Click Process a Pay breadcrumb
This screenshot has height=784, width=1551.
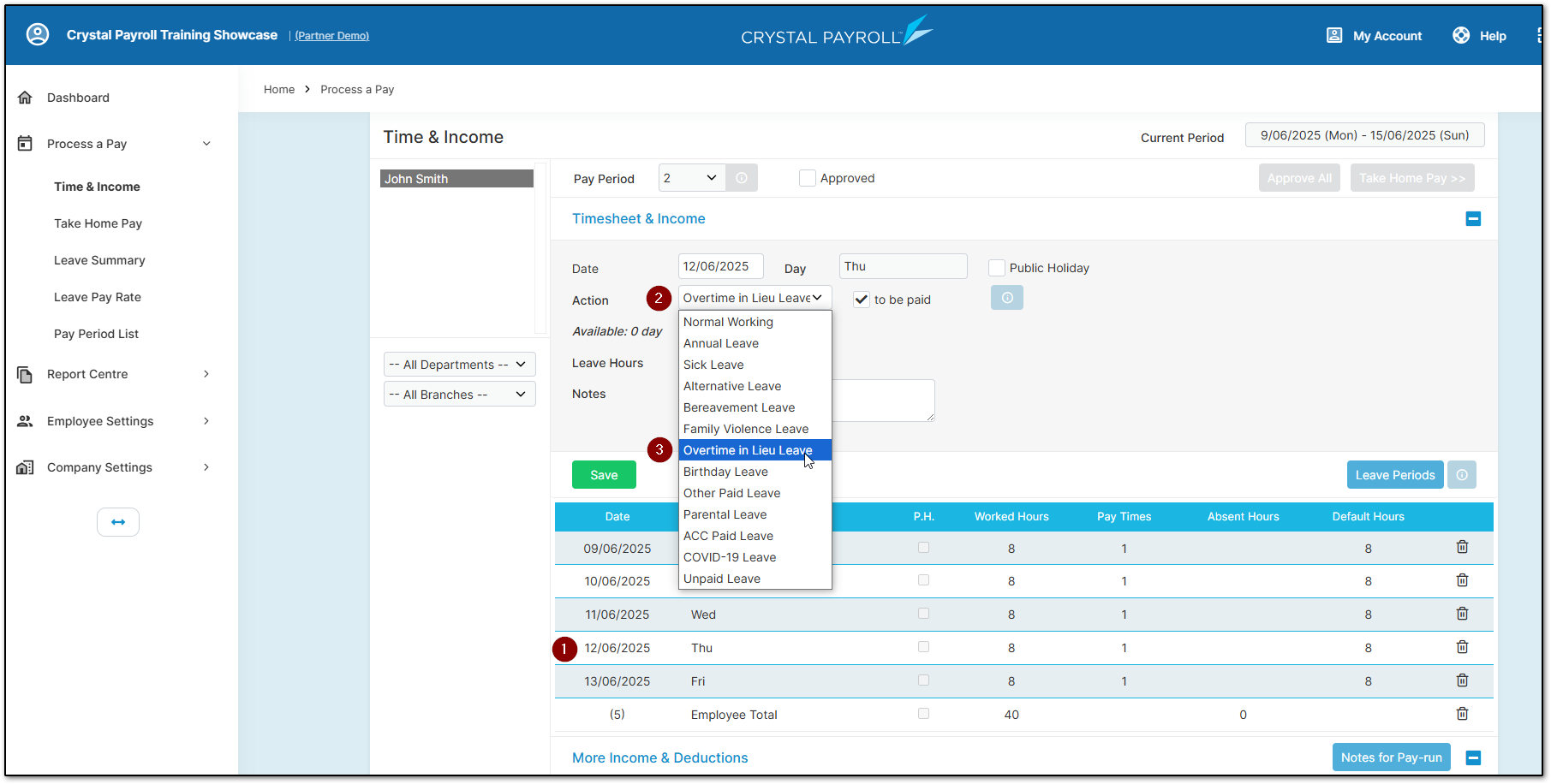[357, 89]
